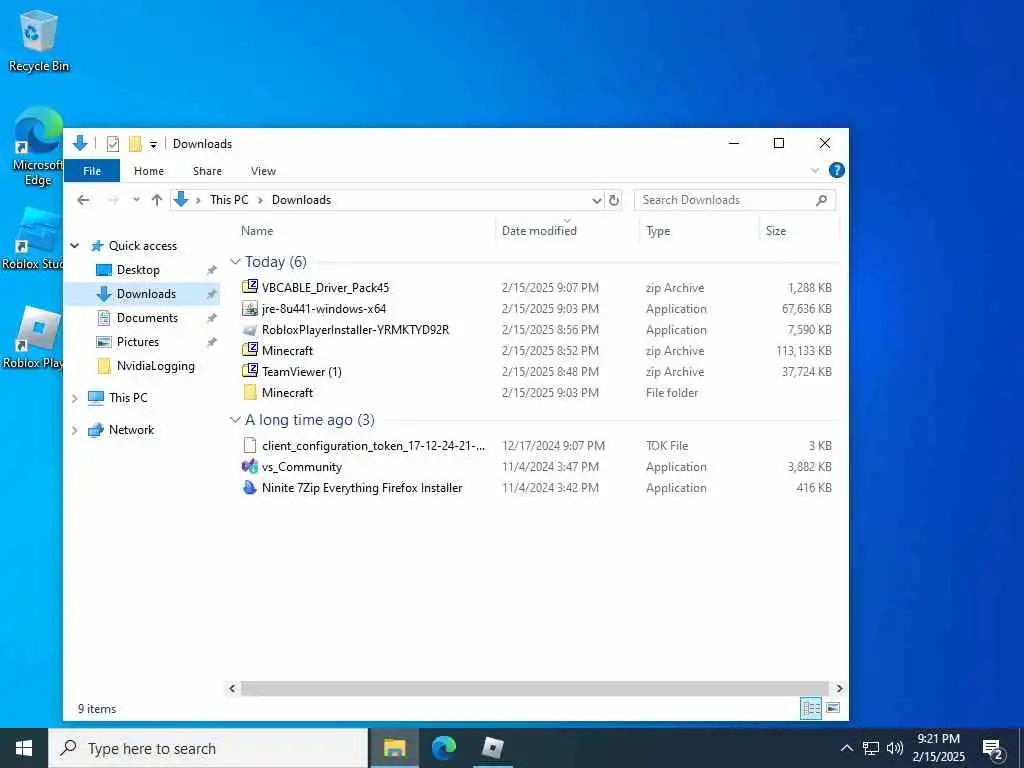The width and height of the screenshot is (1024, 768).
Task: Click the Properties quick access toolbar icon
Action: tap(112, 144)
